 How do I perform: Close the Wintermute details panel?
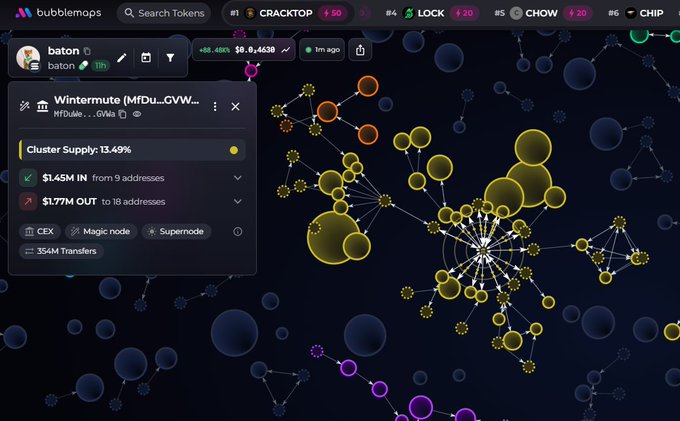[x=235, y=106]
